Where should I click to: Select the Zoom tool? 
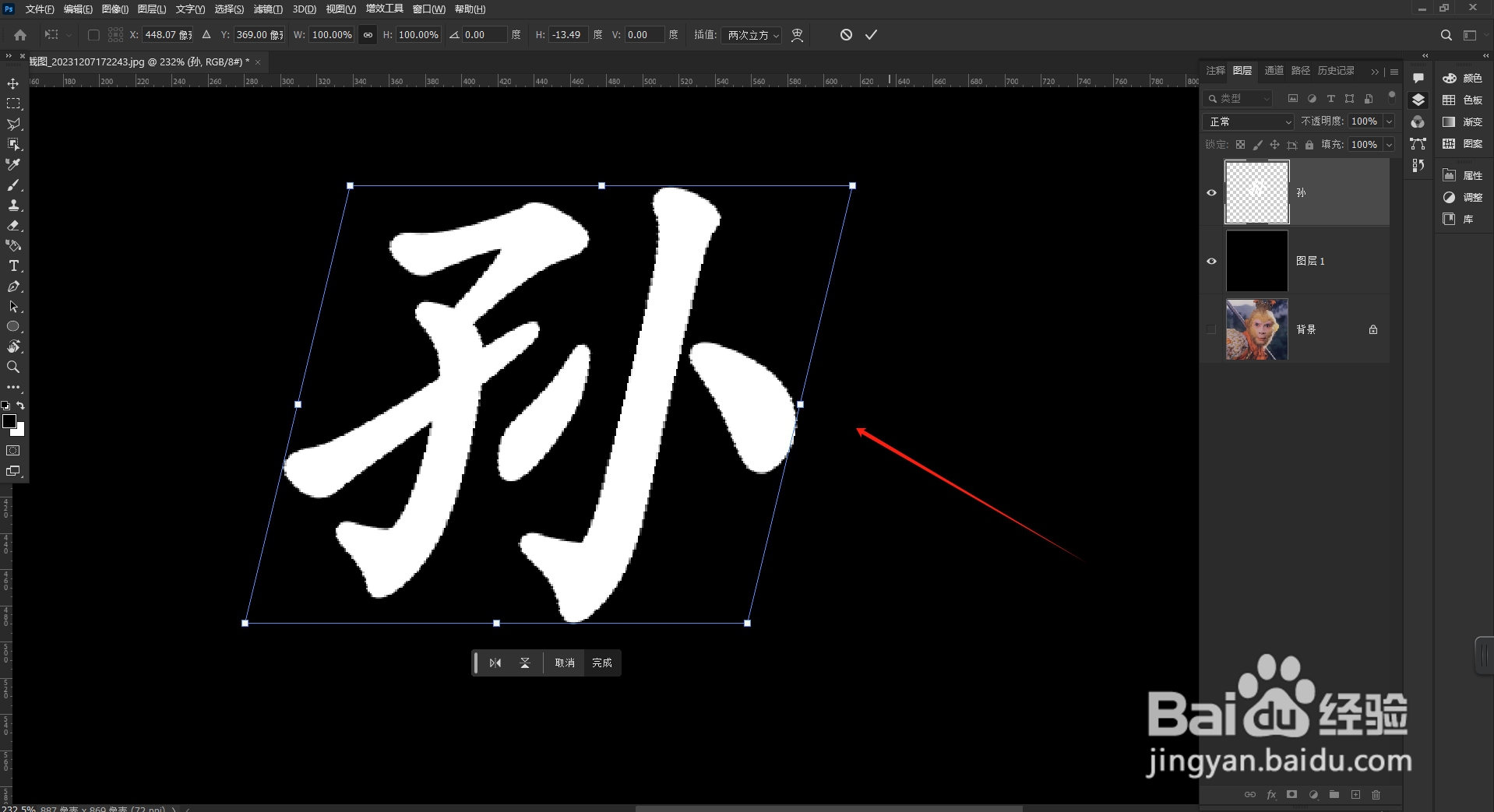pyautogui.click(x=13, y=367)
